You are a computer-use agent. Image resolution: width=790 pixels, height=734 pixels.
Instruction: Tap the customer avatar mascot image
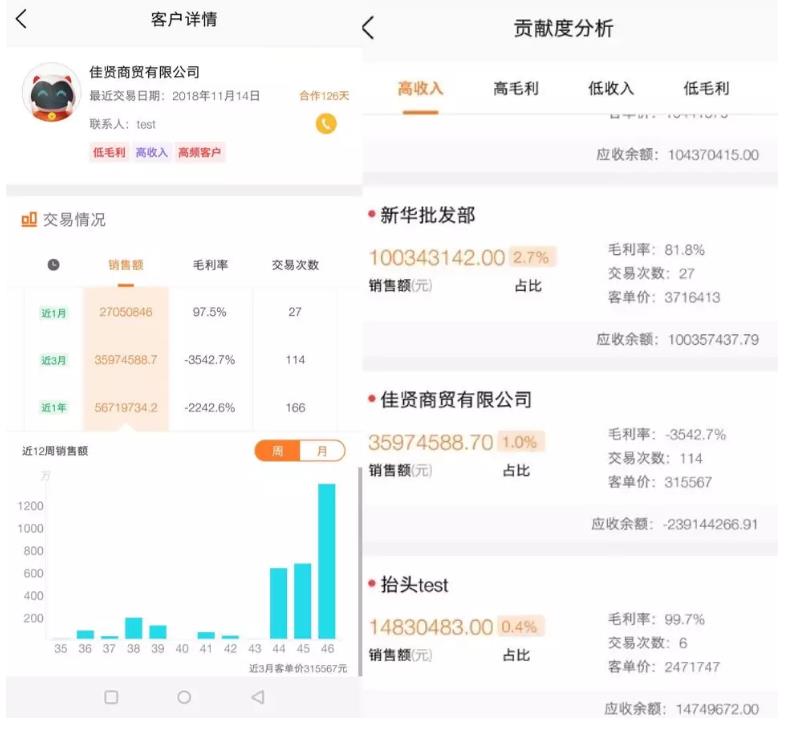click(51, 94)
